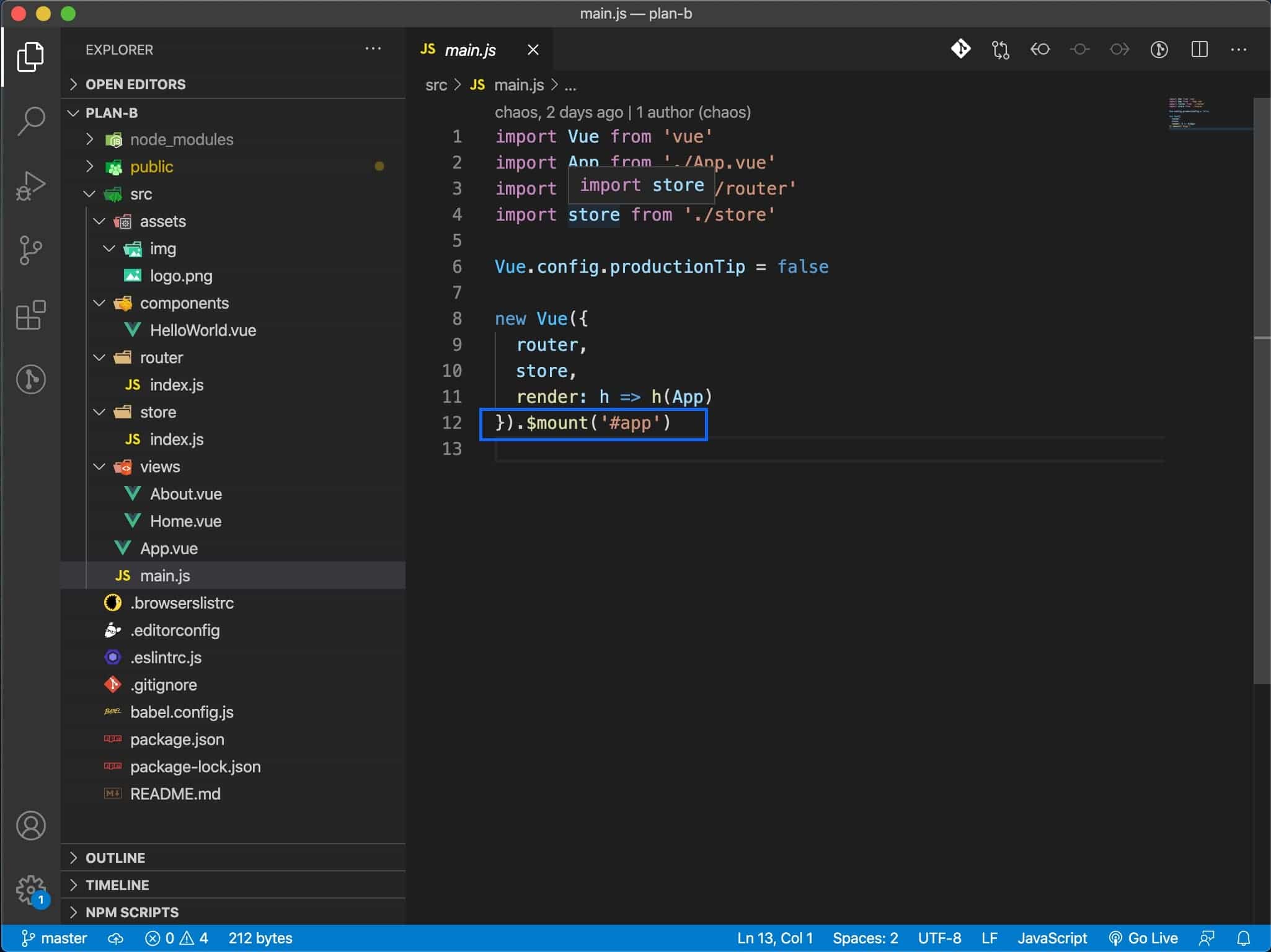Toggle Go Live server in status bar
The height and width of the screenshot is (952, 1271).
tap(1143, 938)
